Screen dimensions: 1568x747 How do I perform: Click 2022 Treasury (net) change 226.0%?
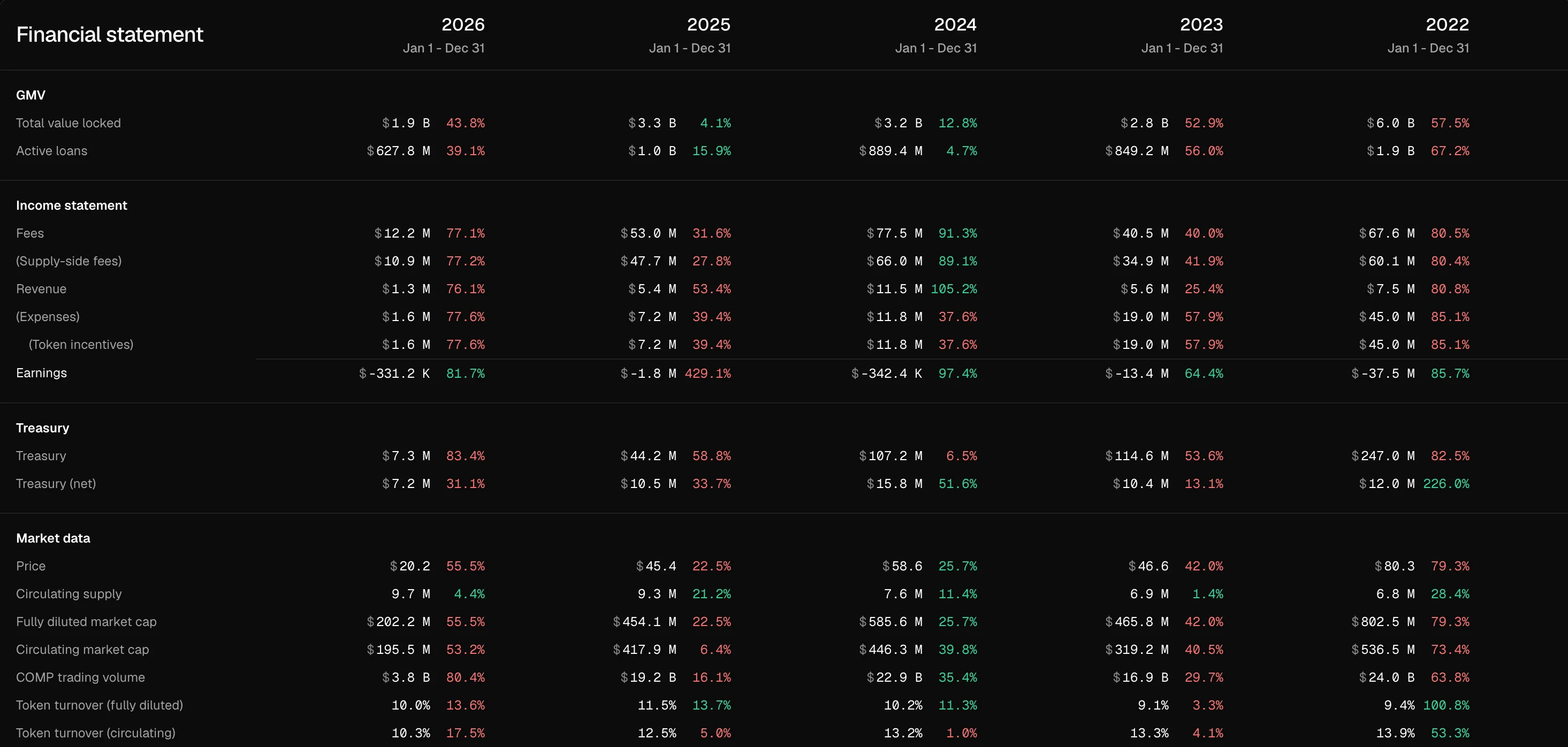(1445, 484)
